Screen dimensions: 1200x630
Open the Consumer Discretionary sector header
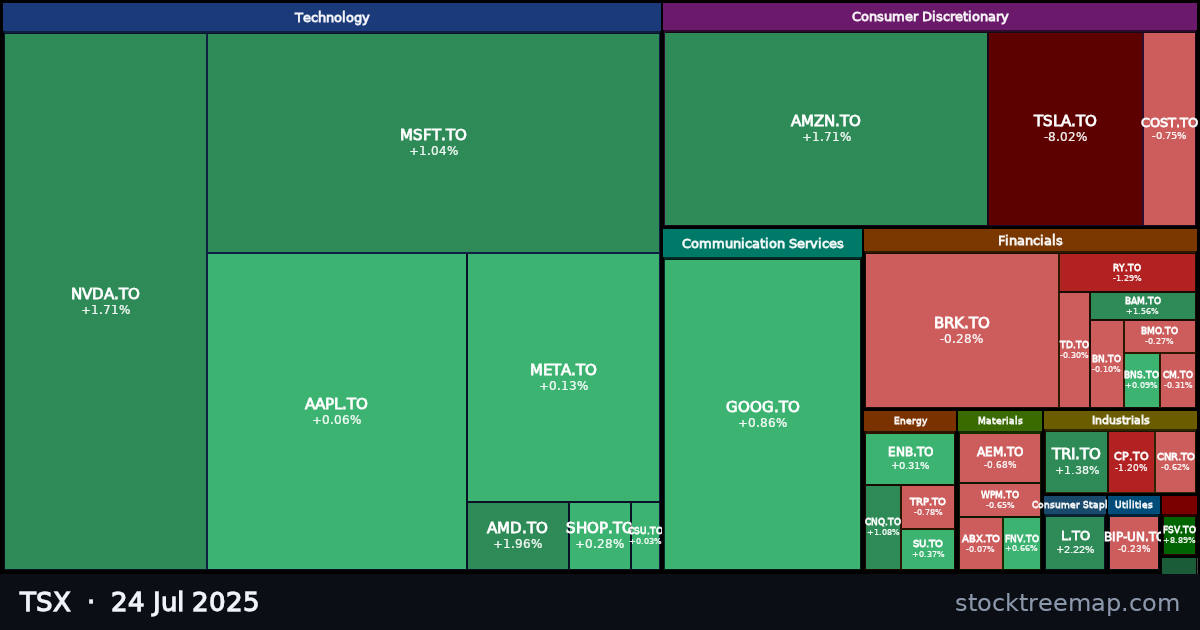930,17
